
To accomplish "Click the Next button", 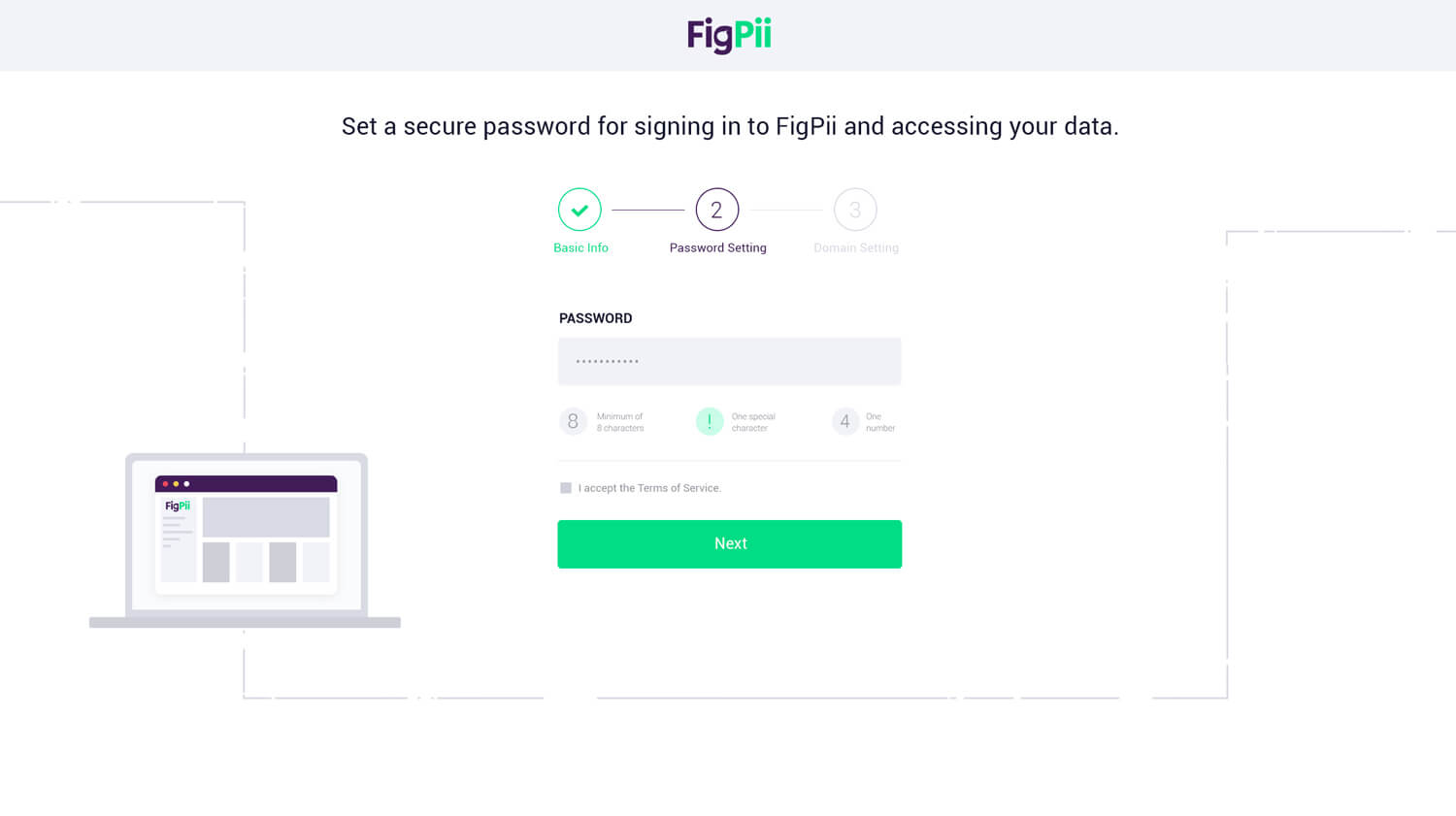I will tap(730, 544).
